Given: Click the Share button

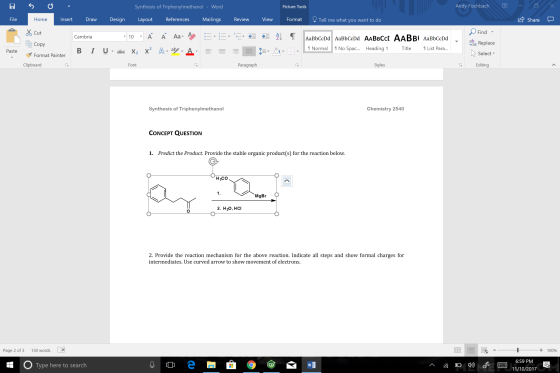Looking at the screenshot, I should (529, 20).
